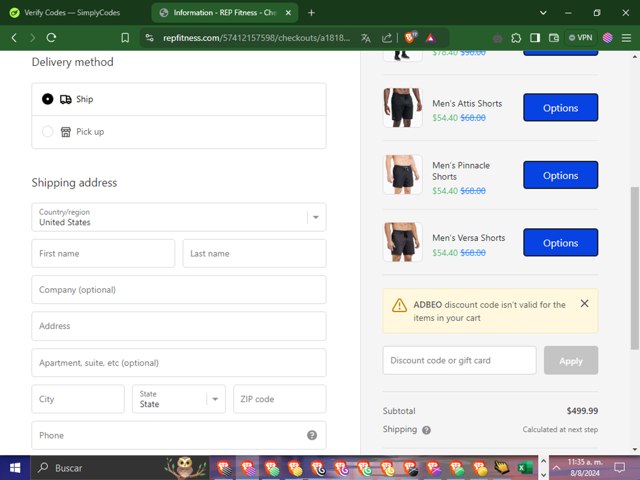This screenshot has width=640, height=480.
Task: Click the page vertical scrollbar thumb
Action: coord(635,268)
